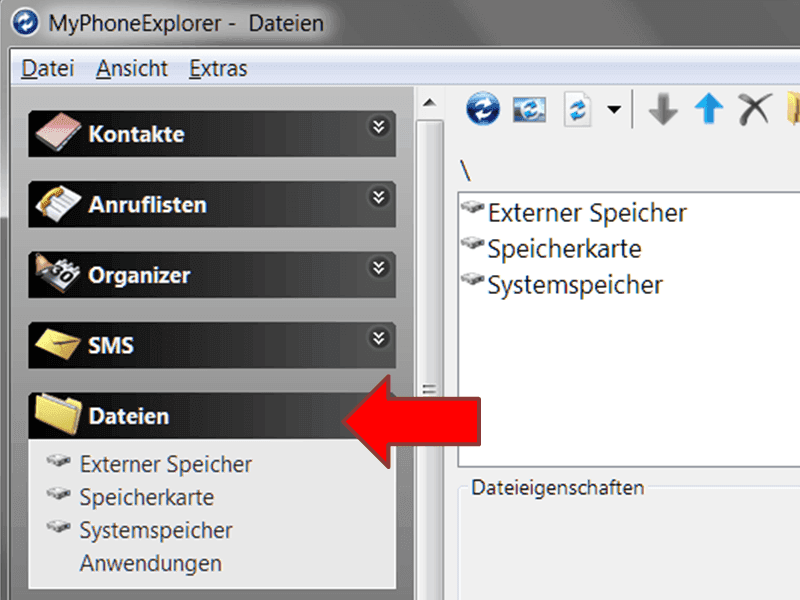800x600 pixels.
Task: Expand the Anruflisten section chevron
Action: coord(379,196)
